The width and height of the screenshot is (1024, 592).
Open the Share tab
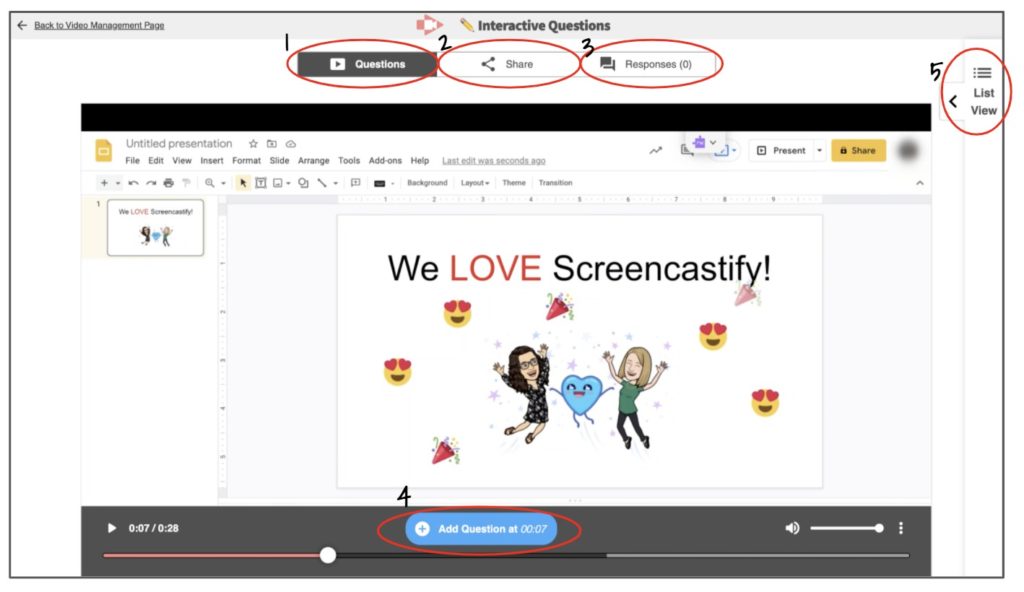pos(508,64)
